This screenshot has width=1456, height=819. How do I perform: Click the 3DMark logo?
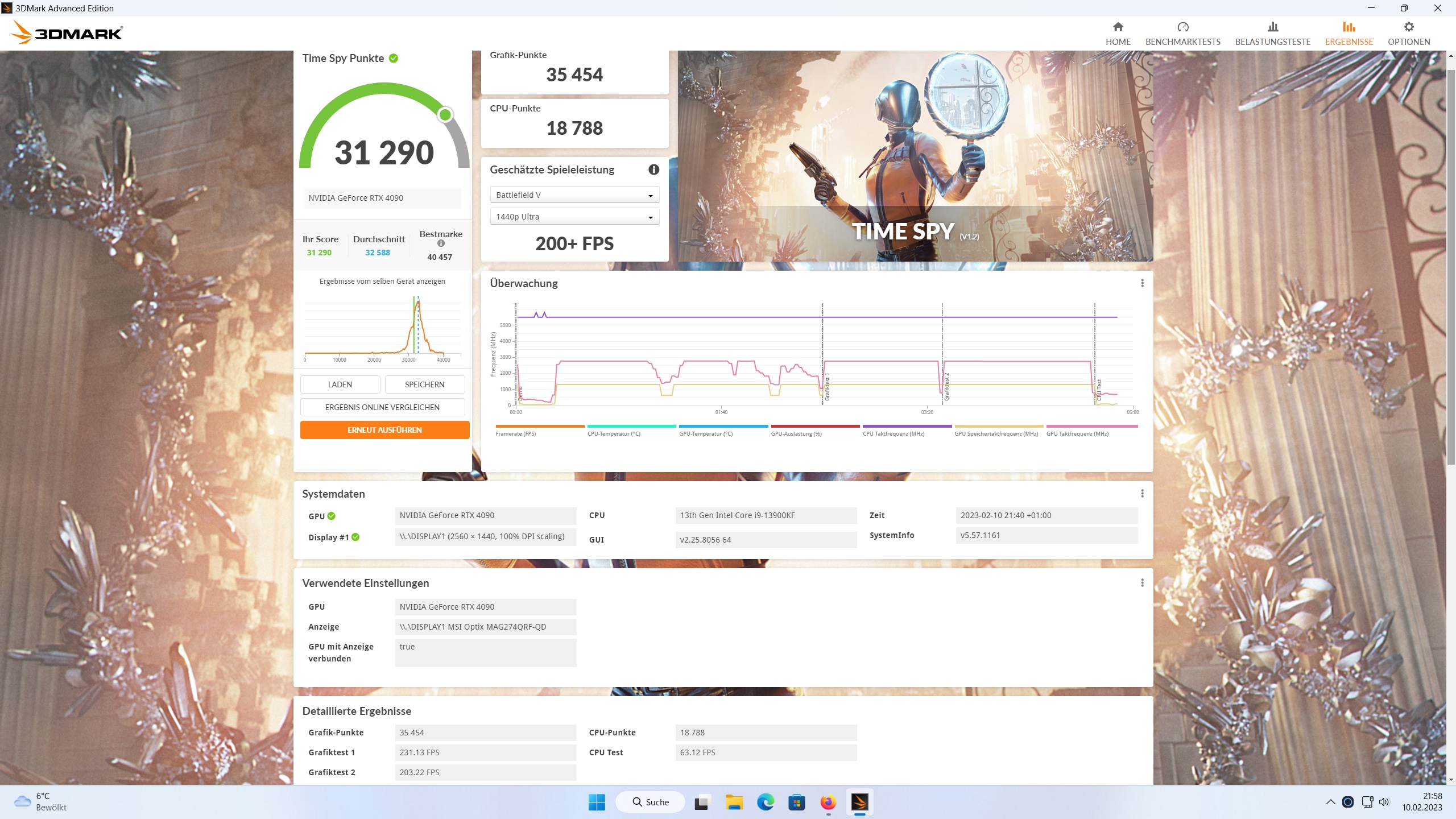[x=67, y=33]
